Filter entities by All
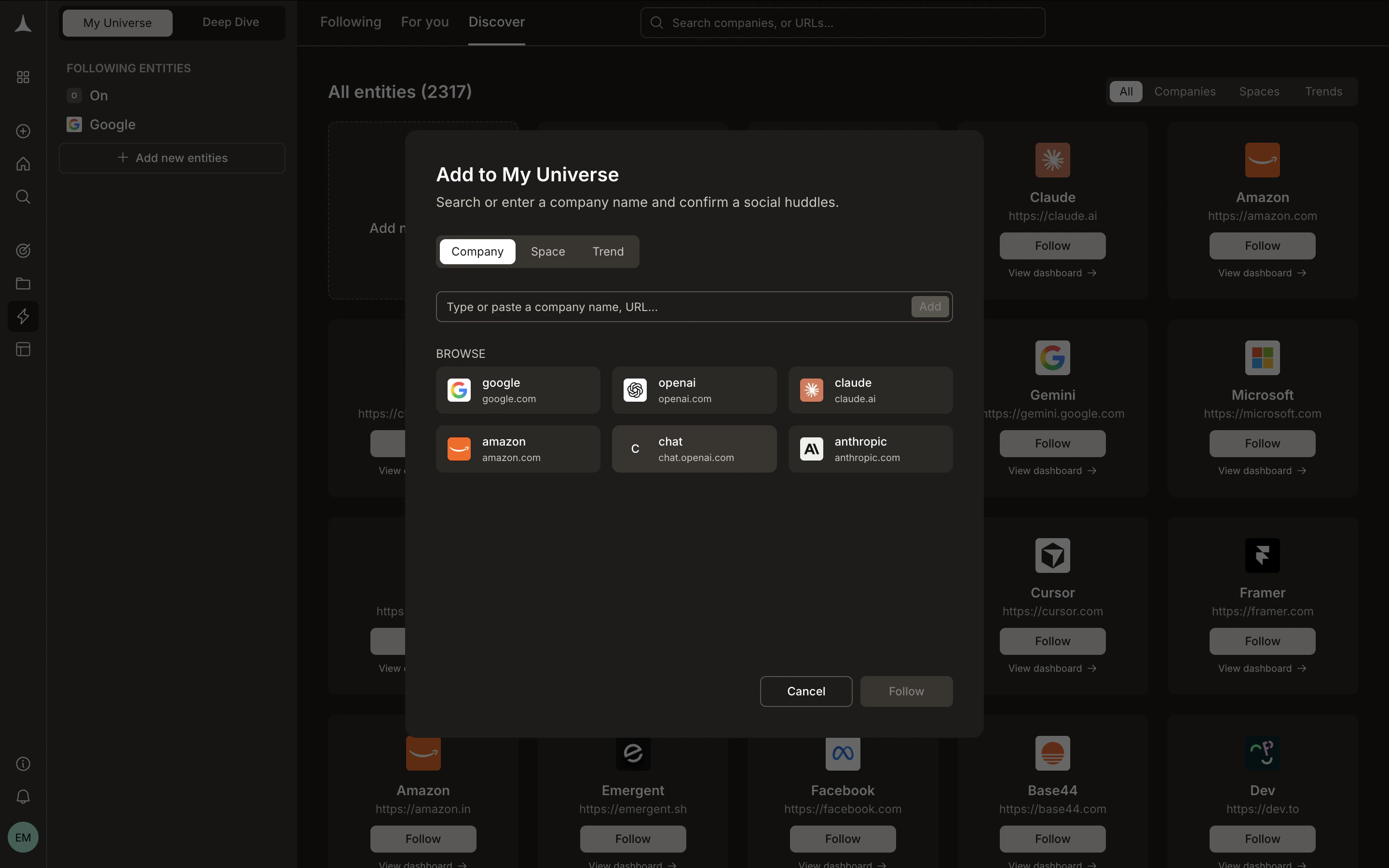 coord(1126,91)
